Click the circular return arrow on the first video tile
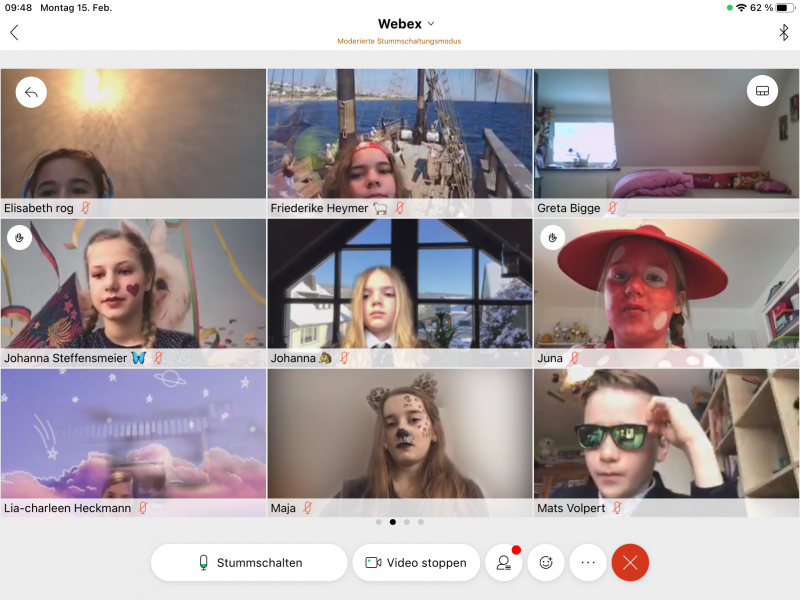 tap(31, 92)
